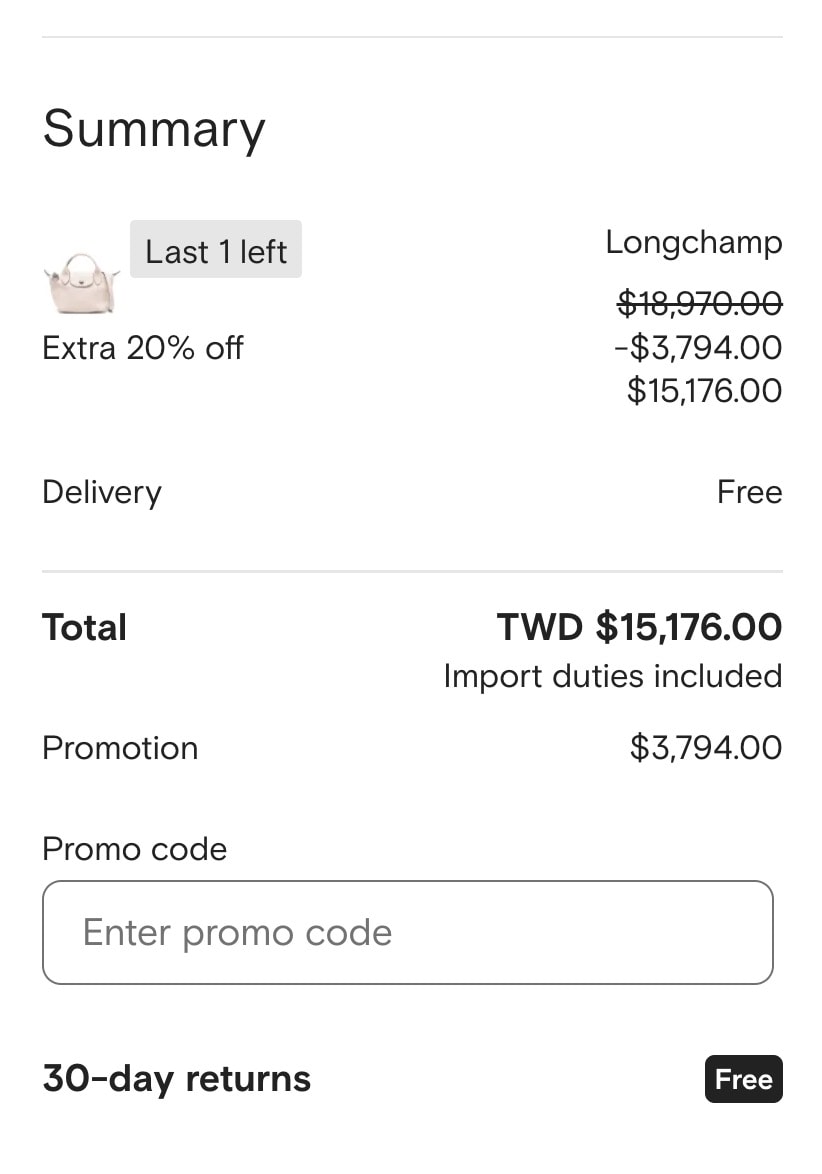
Task: Select the Summary heading
Action: tap(154, 130)
